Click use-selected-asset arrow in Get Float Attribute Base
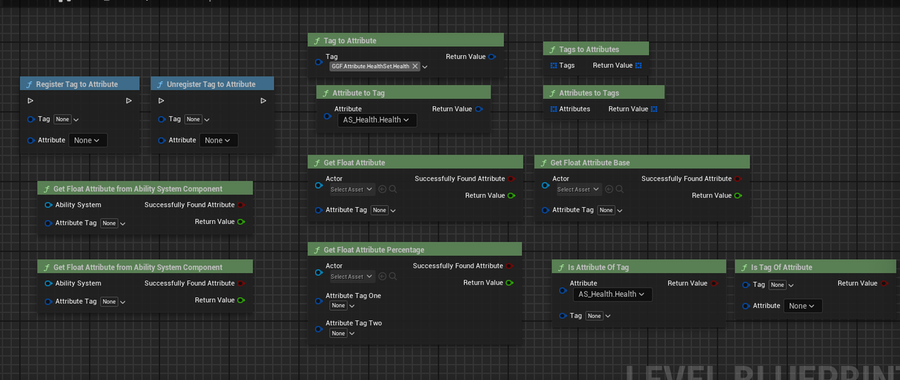This screenshot has height=380, width=900. click(609, 189)
